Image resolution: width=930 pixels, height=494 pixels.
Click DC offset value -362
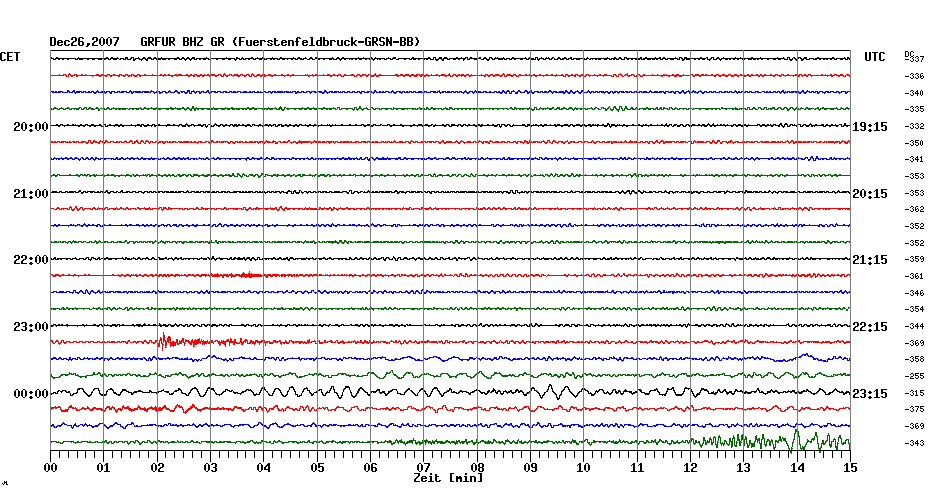[x=914, y=209]
